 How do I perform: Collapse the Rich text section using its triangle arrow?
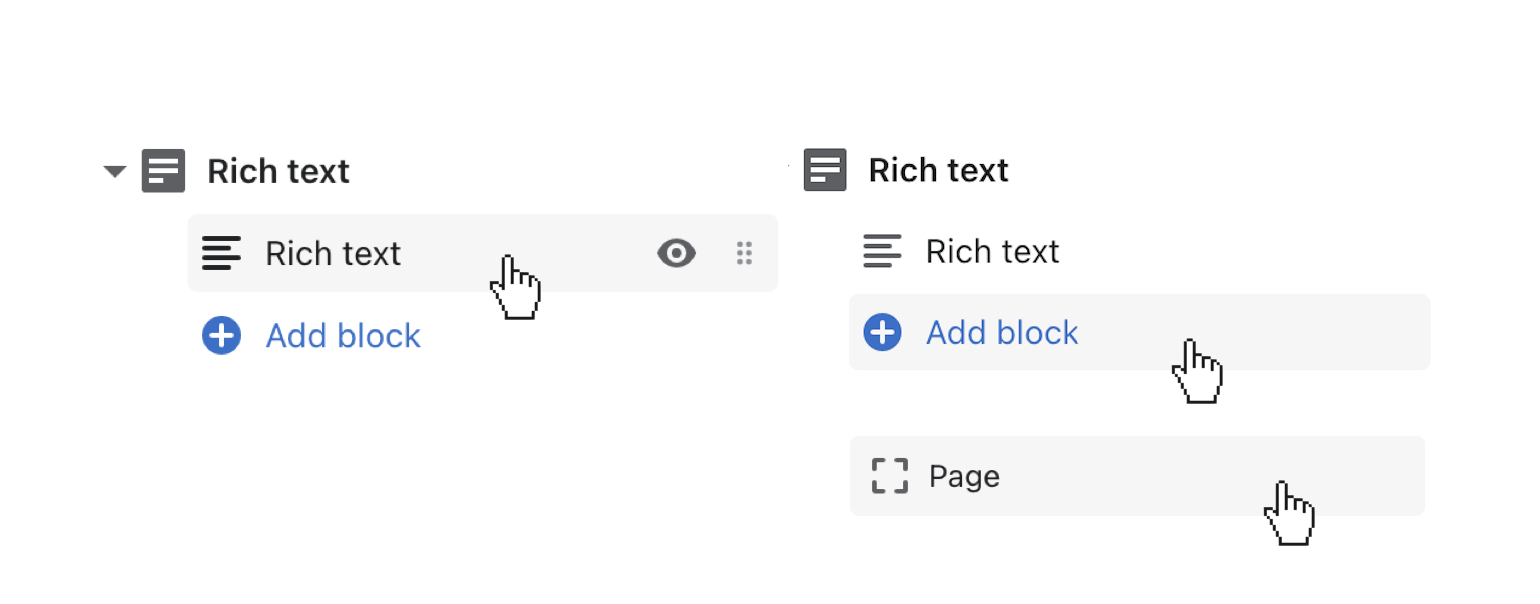[x=115, y=172]
